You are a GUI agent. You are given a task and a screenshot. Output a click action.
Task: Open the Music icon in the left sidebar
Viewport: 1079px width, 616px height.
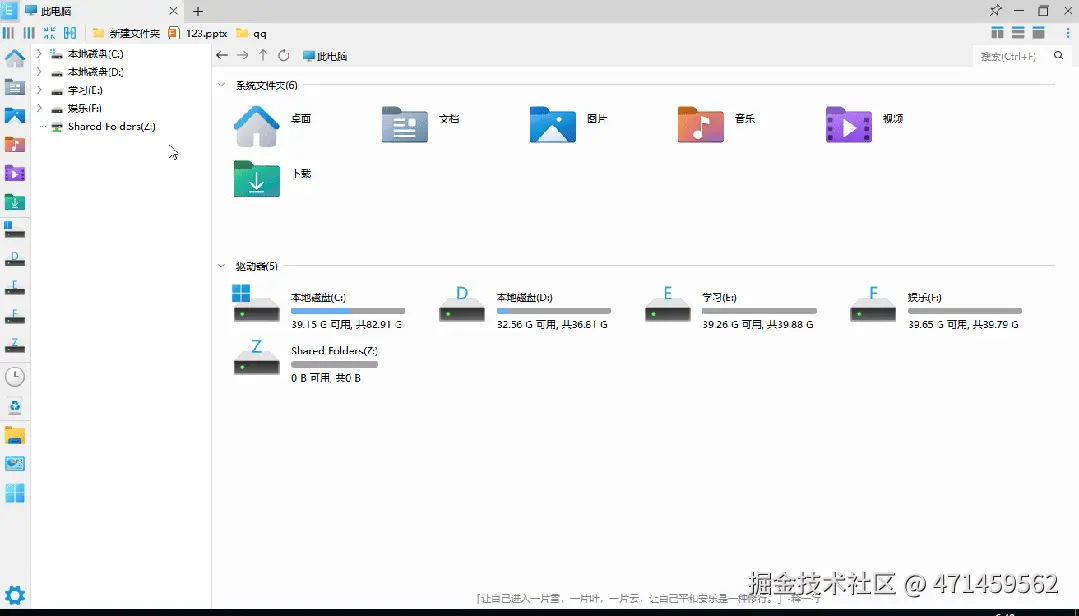click(14, 145)
